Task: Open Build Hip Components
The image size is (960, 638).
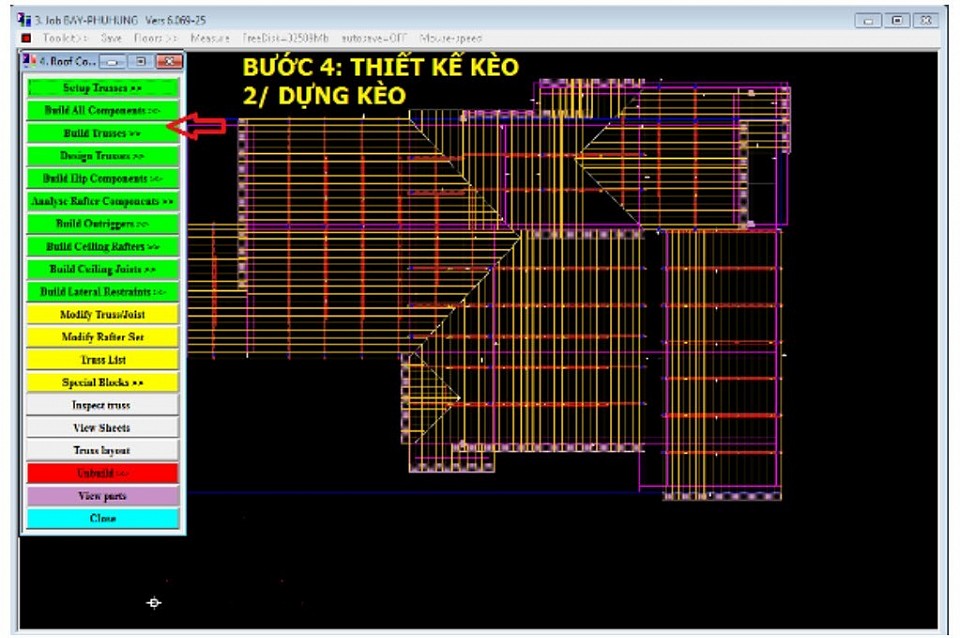Action: pos(101,179)
